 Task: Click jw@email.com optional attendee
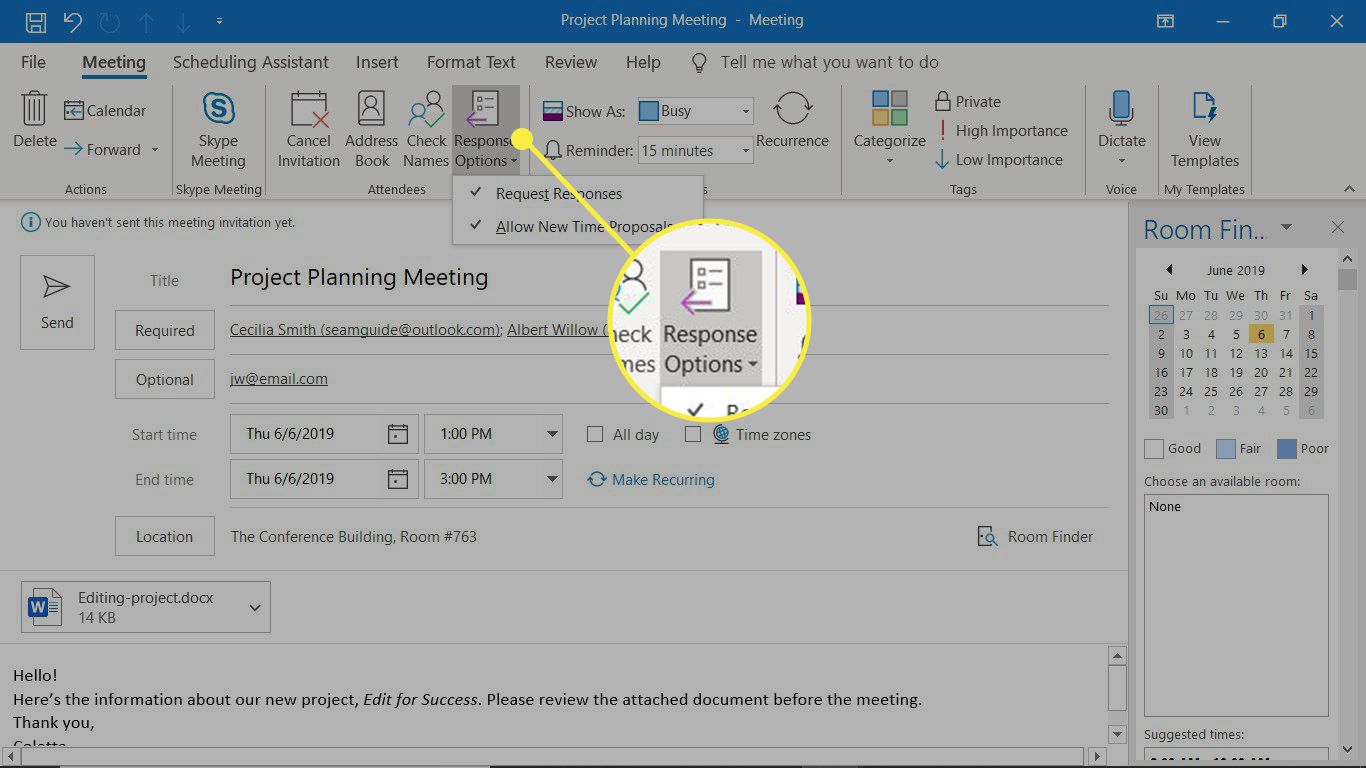(x=279, y=379)
